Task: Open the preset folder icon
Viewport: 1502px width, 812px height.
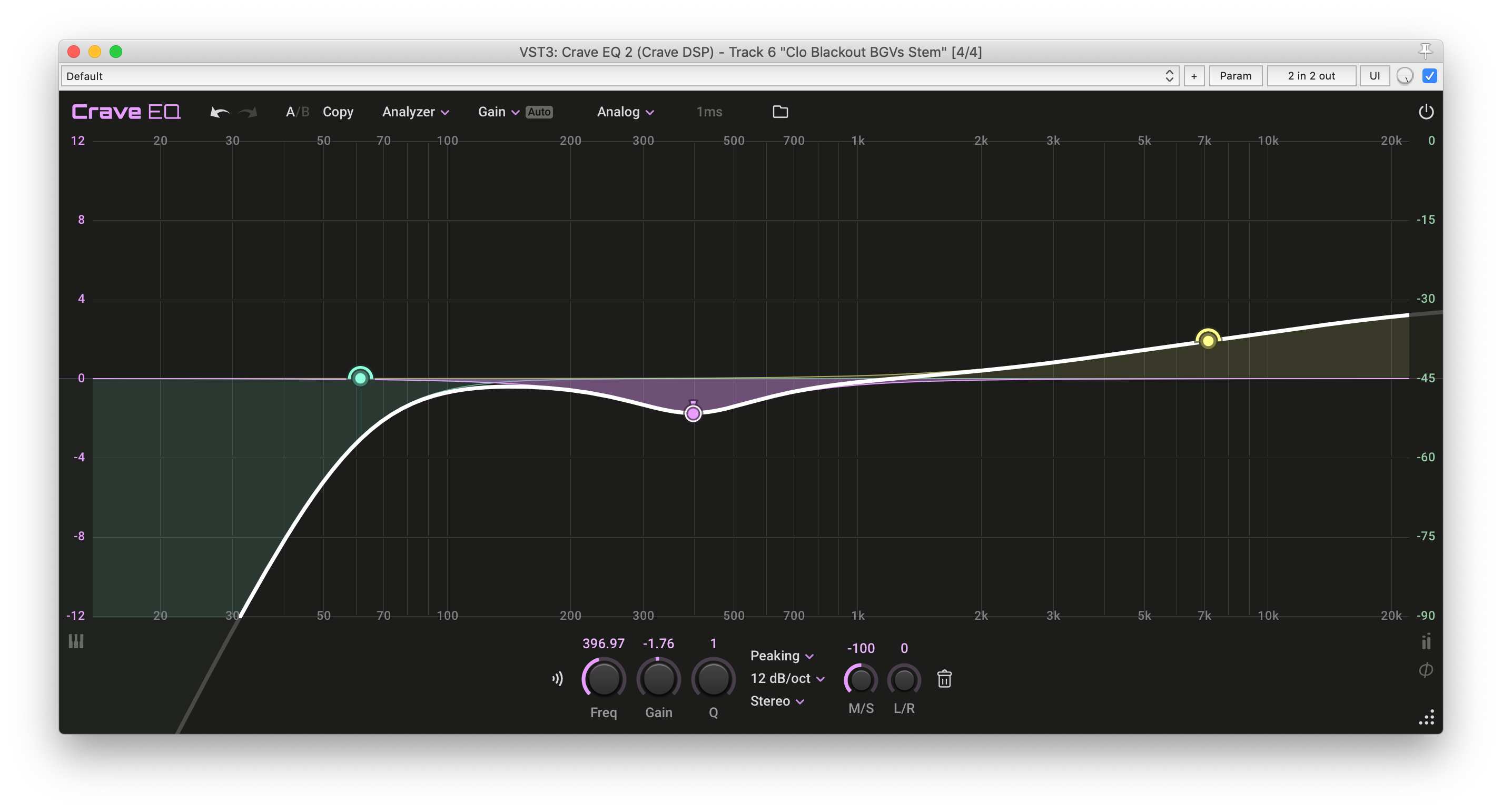Action: (x=780, y=112)
